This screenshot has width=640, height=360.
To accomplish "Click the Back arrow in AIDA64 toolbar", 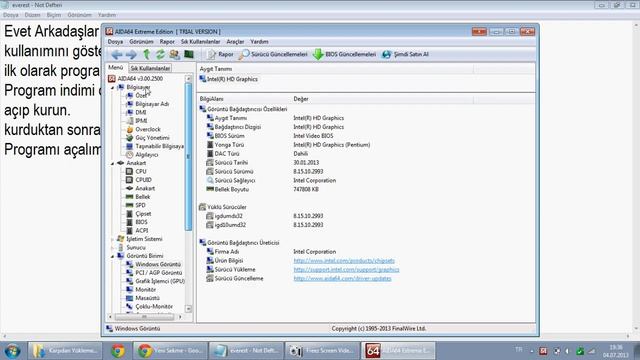I will click(117, 54).
